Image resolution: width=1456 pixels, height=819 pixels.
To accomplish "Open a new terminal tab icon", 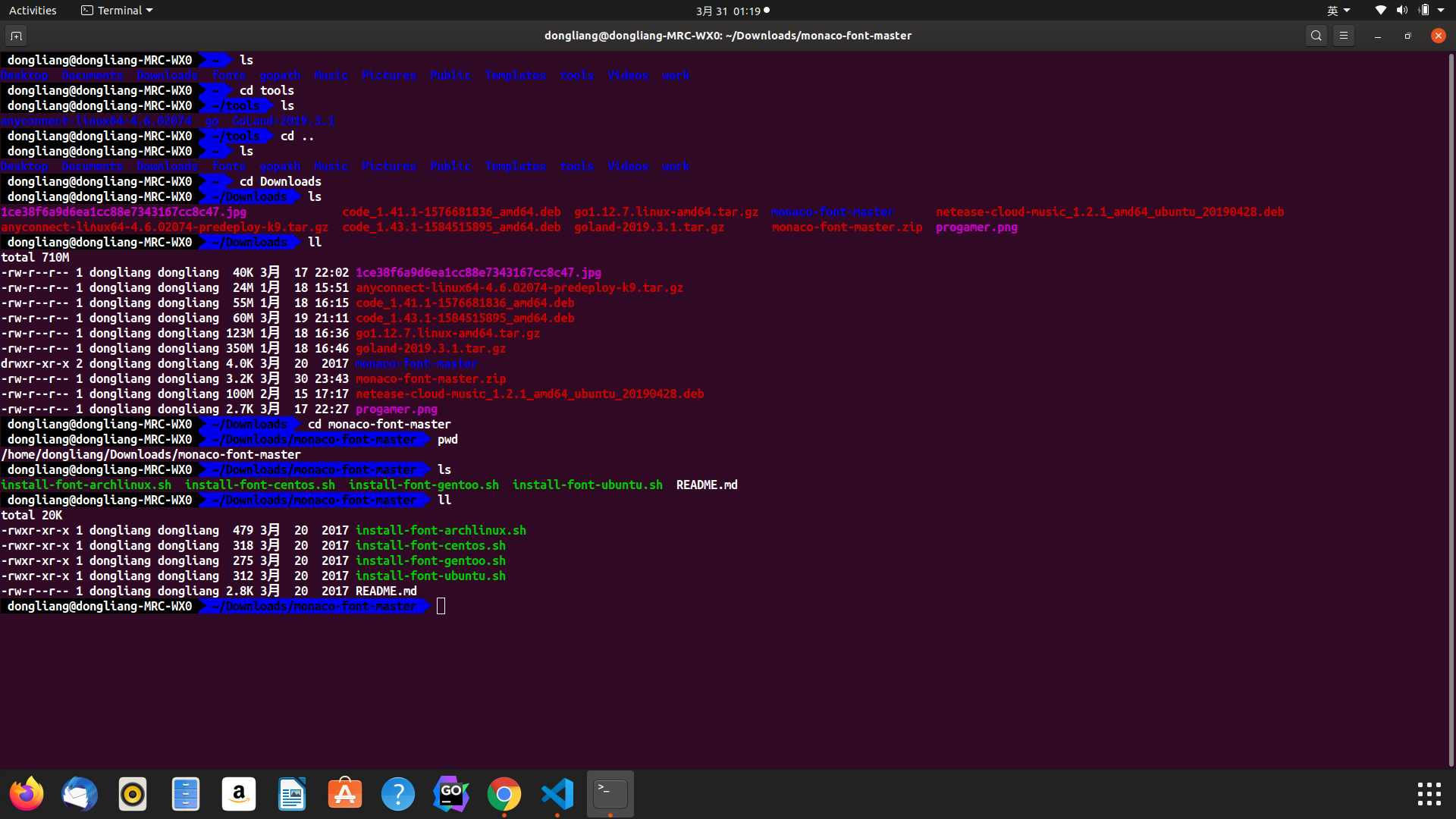I will tap(16, 36).
